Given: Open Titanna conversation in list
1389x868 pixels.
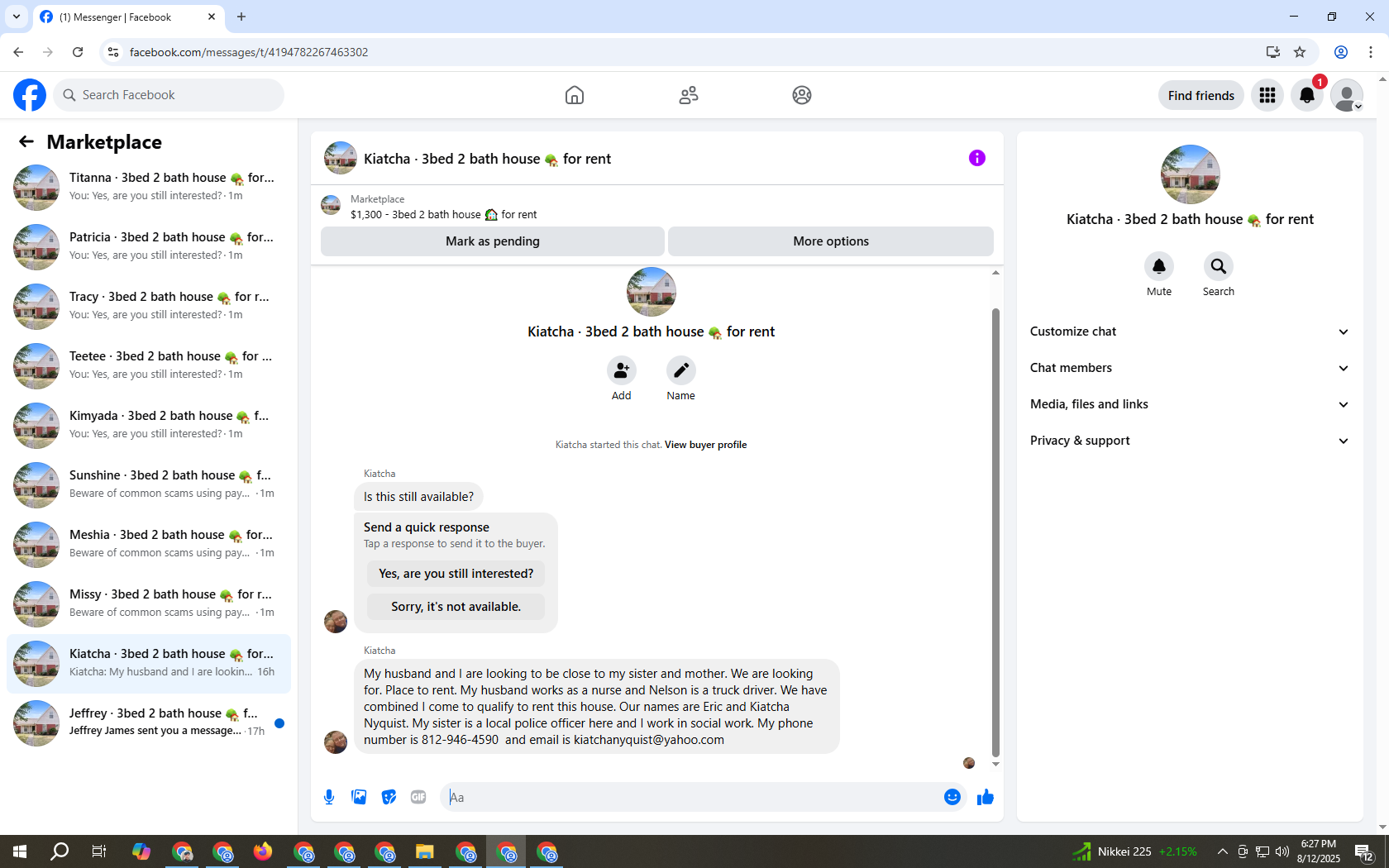Looking at the screenshot, I should pos(149,188).
